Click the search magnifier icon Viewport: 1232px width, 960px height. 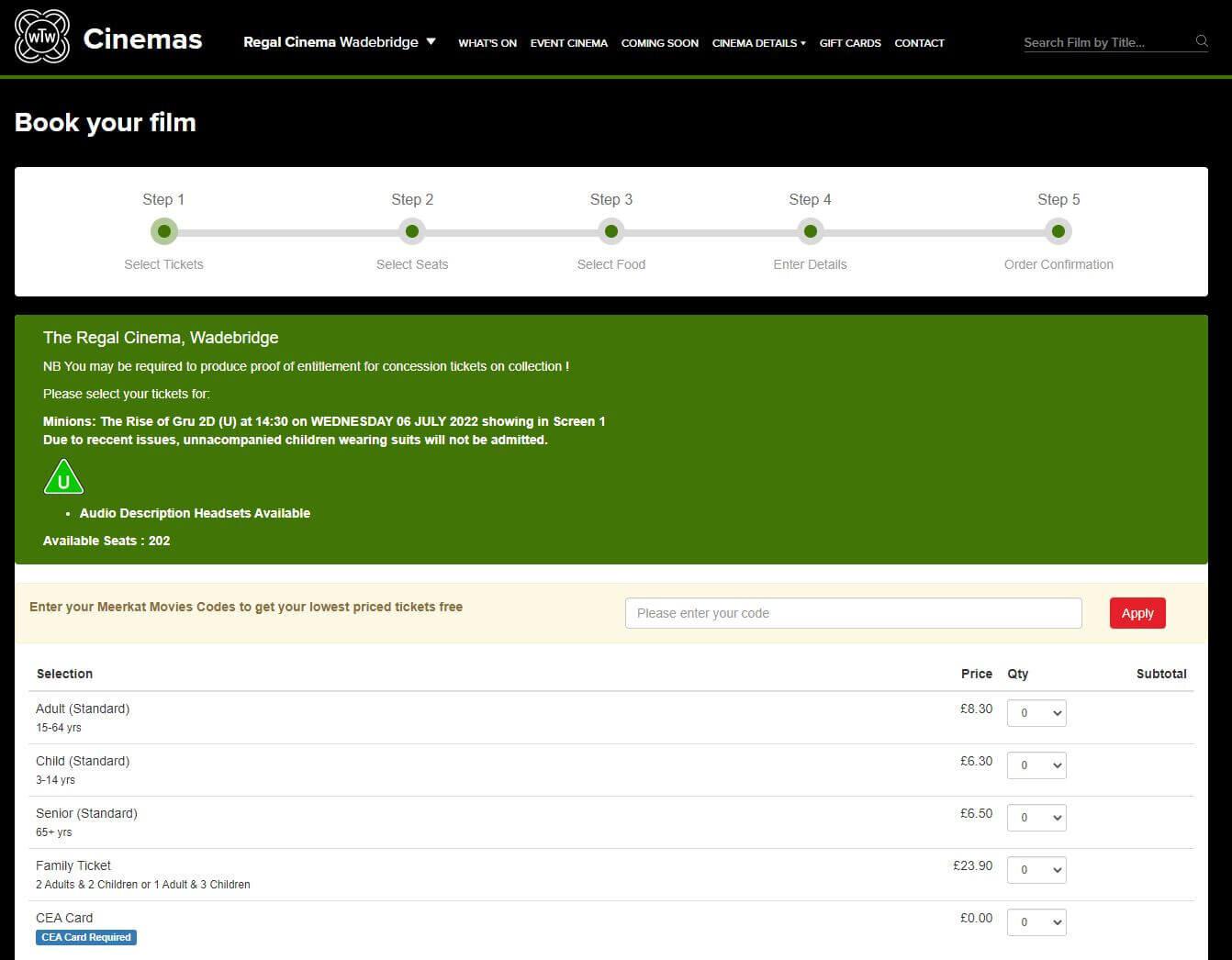click(x=1201, y=41)
